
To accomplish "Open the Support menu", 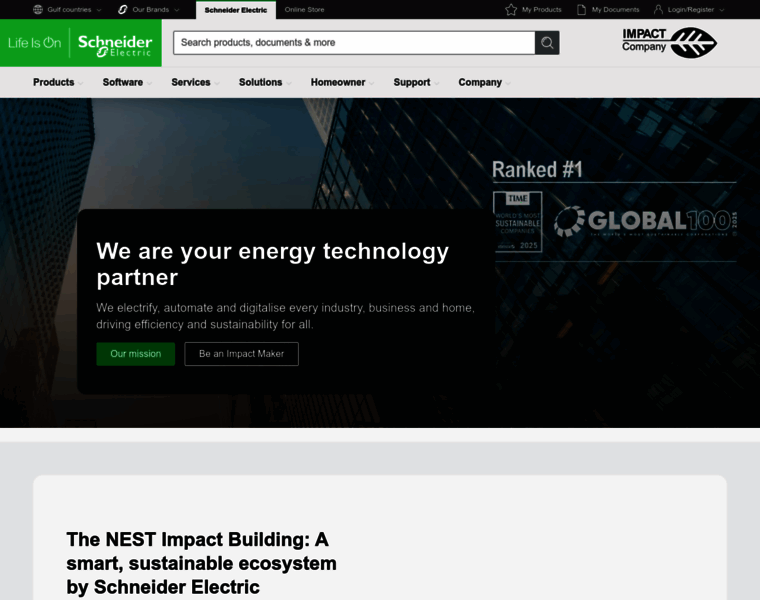I will [412, 82].
